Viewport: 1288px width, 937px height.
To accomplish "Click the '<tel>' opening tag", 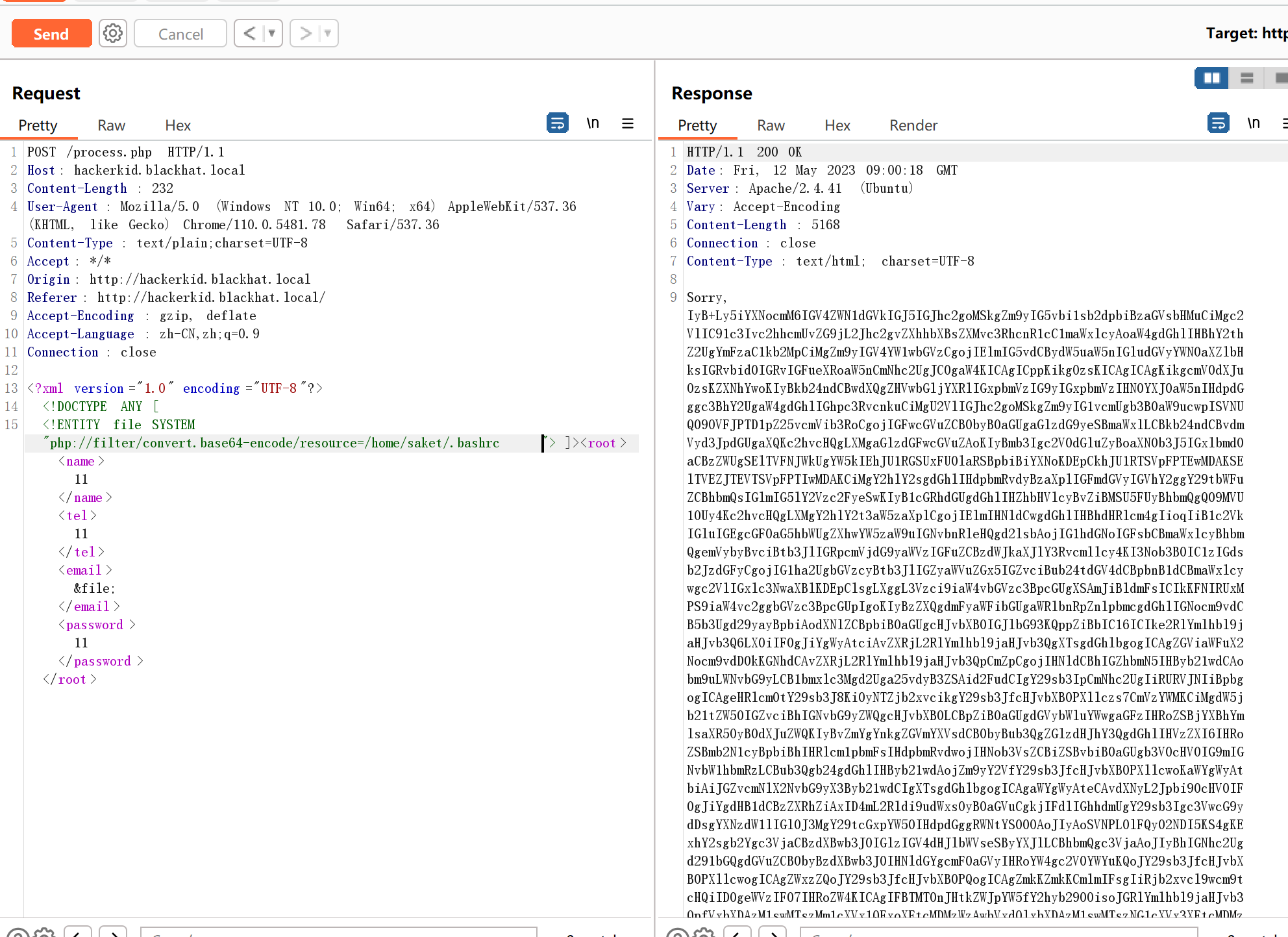I will click(77, 516).
